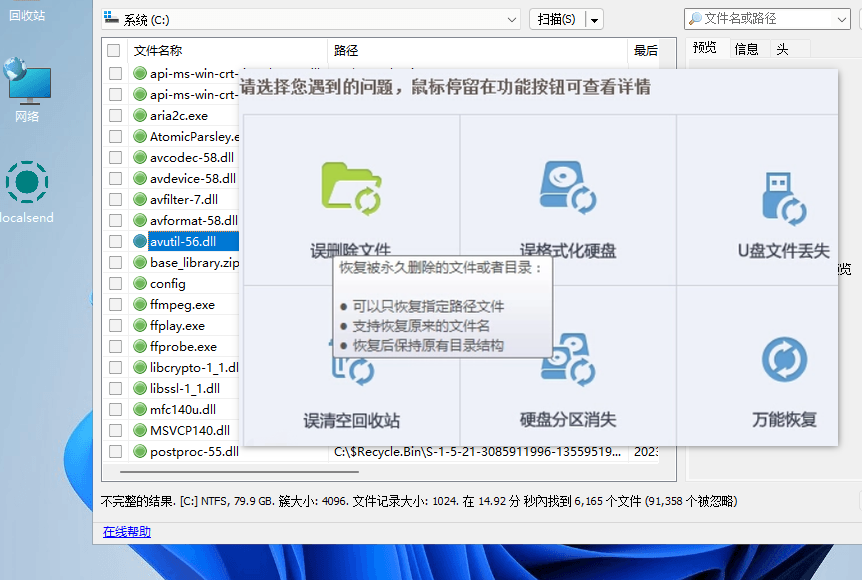
Task: Click the green status icon beside aria2c.exe
Action: [140, 115]
